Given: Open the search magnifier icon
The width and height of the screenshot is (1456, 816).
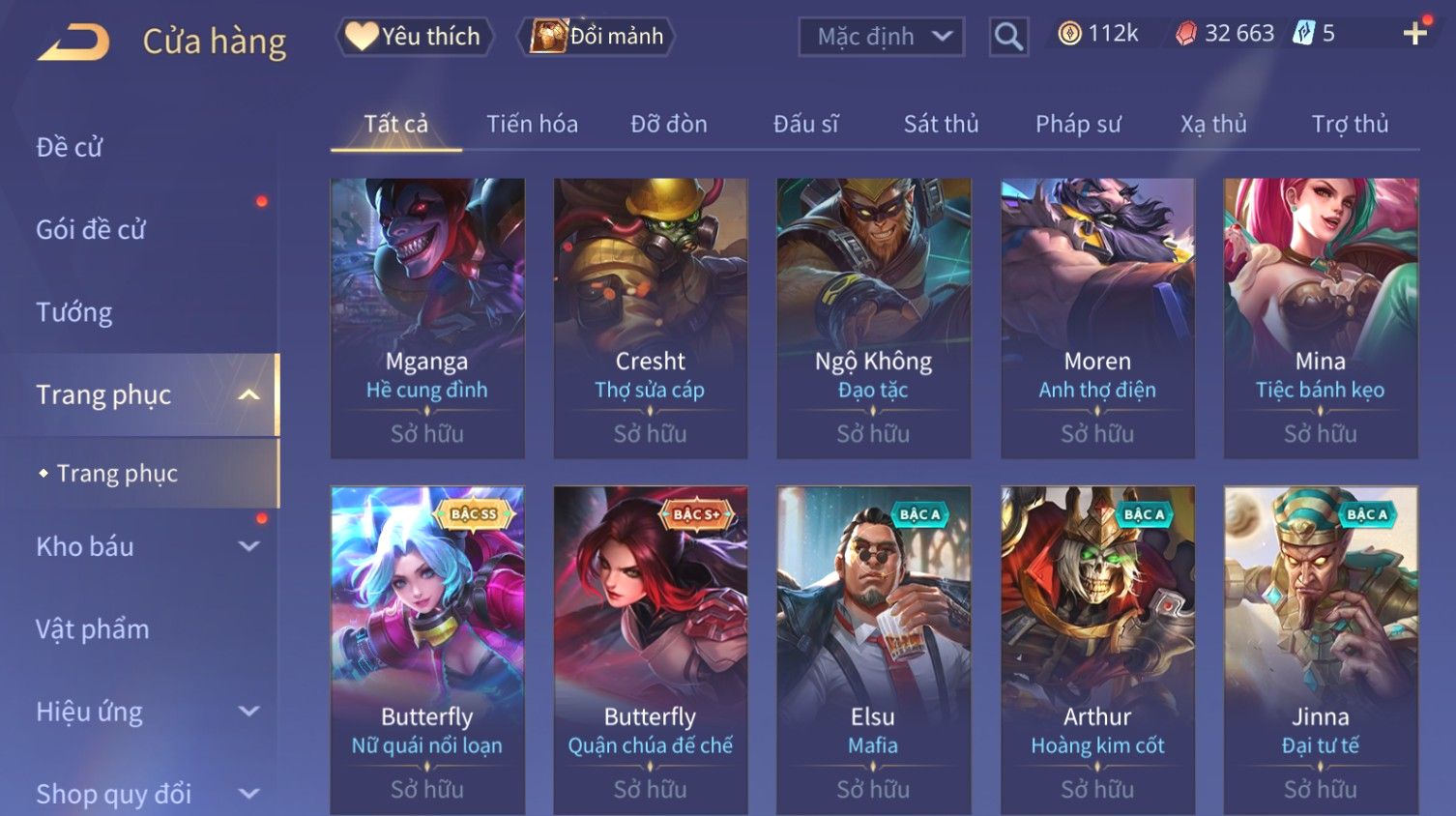Looking at the screenshot, I should [x=1008, y=37].
